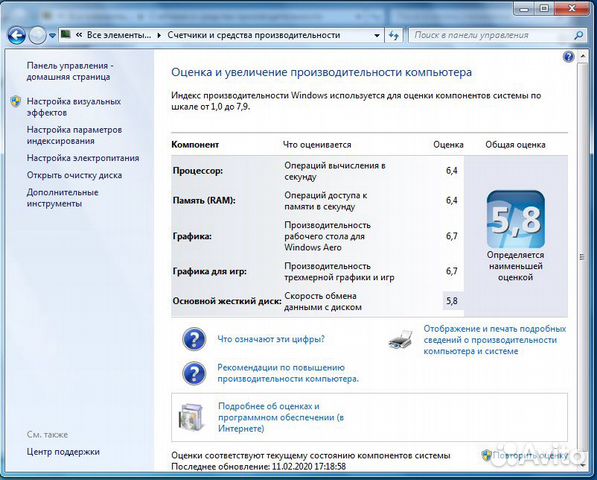Select 'Счетчики и средства производительности' breadcrumb
Viewport: 597px width, 480px height.
point(254,35)
